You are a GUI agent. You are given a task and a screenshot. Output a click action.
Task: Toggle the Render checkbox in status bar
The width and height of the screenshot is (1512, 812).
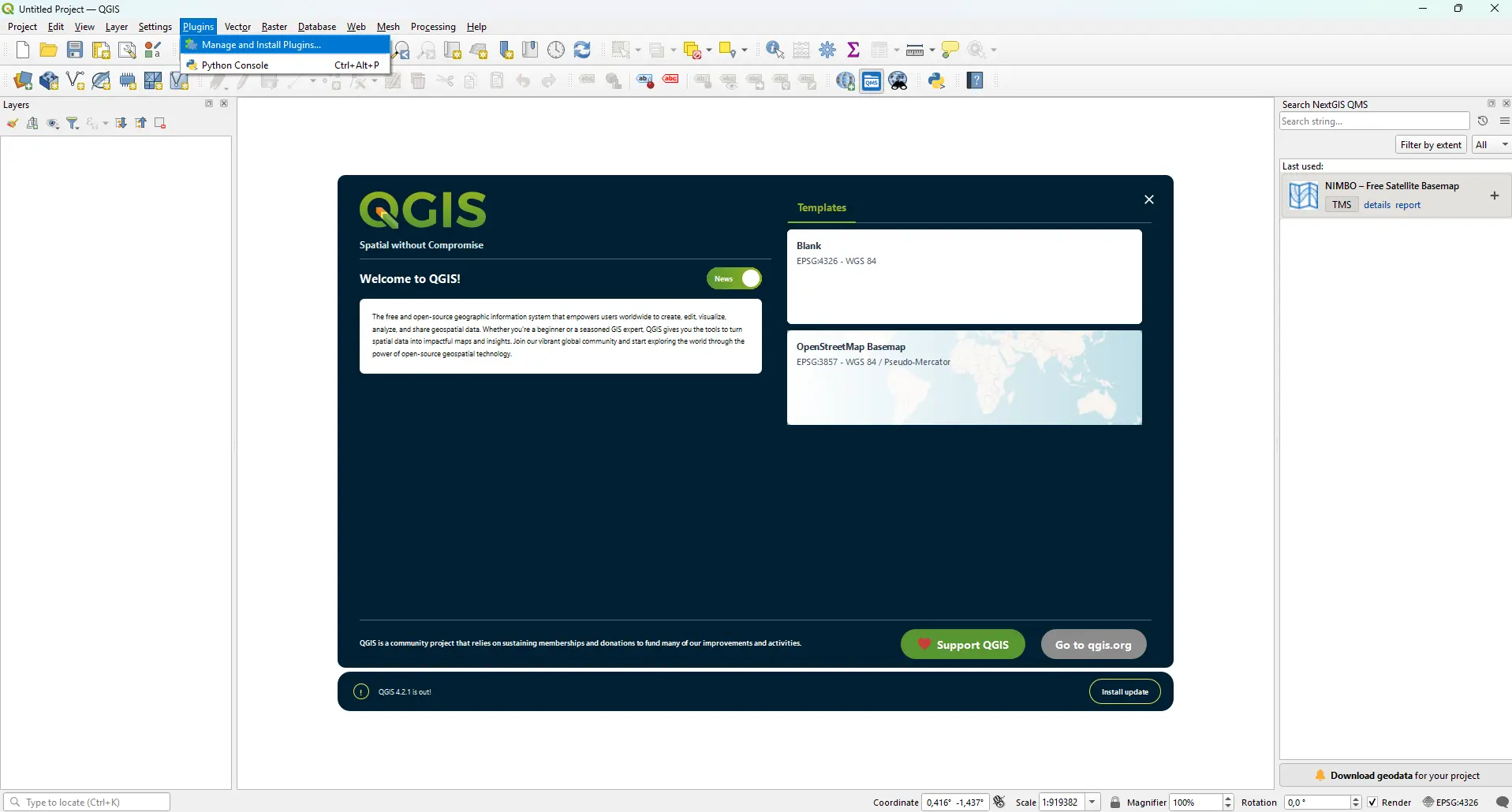(x=1373, y=802)
